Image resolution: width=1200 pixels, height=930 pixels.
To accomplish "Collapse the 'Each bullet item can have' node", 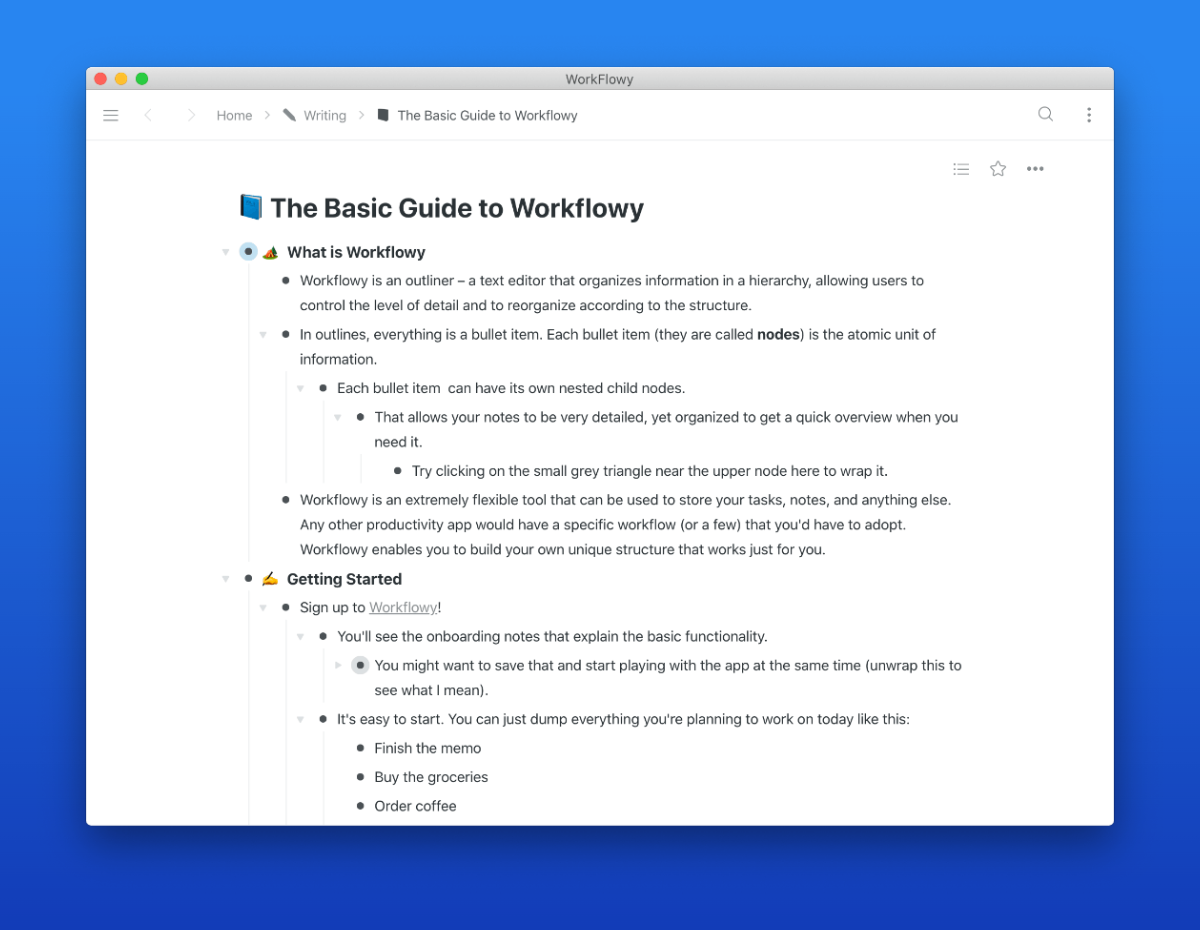I will (x=300, y=388).
